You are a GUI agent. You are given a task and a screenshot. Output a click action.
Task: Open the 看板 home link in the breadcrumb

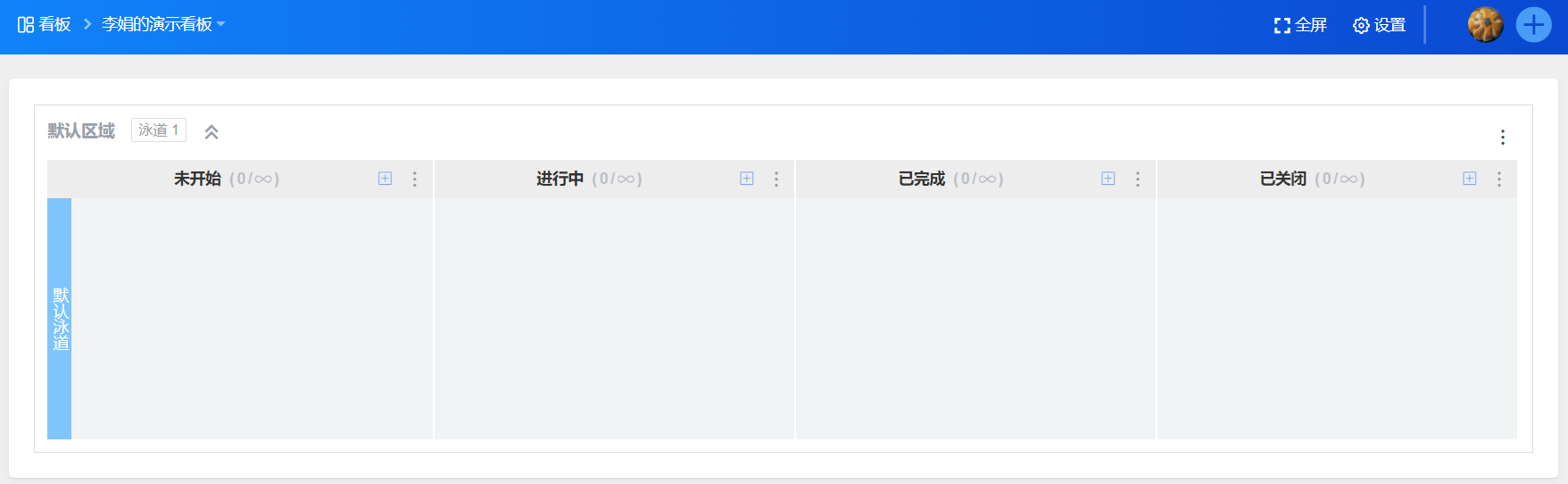click(x=54, y=25)
